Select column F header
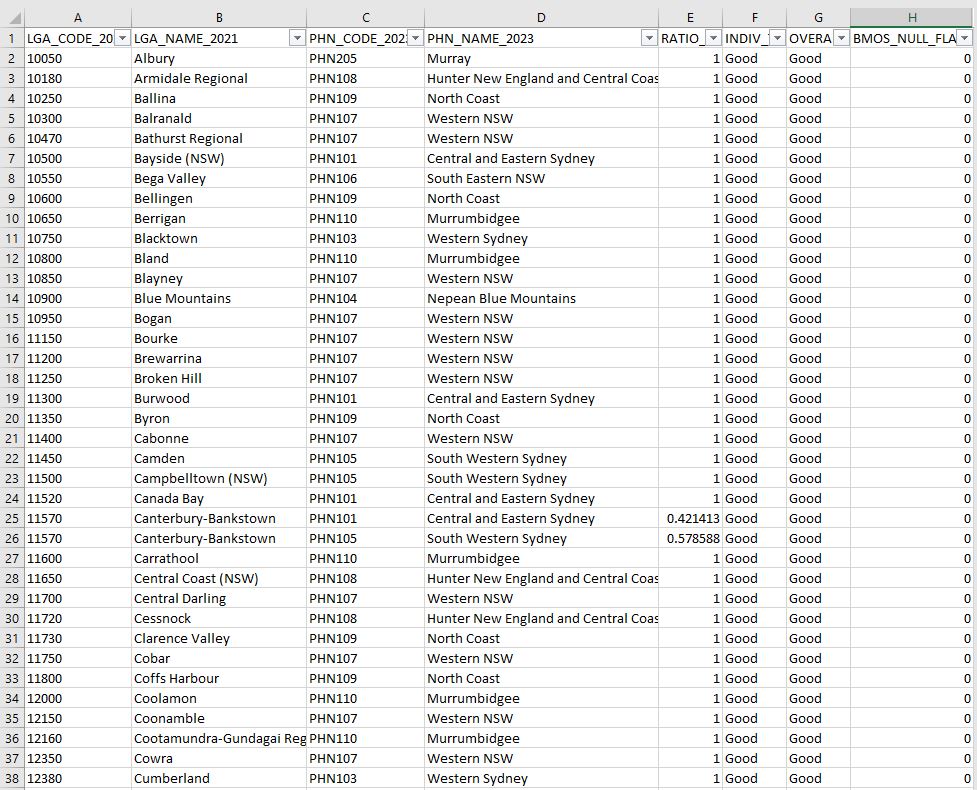The height and width of the screenshot is (790, 977). point(755,17)
